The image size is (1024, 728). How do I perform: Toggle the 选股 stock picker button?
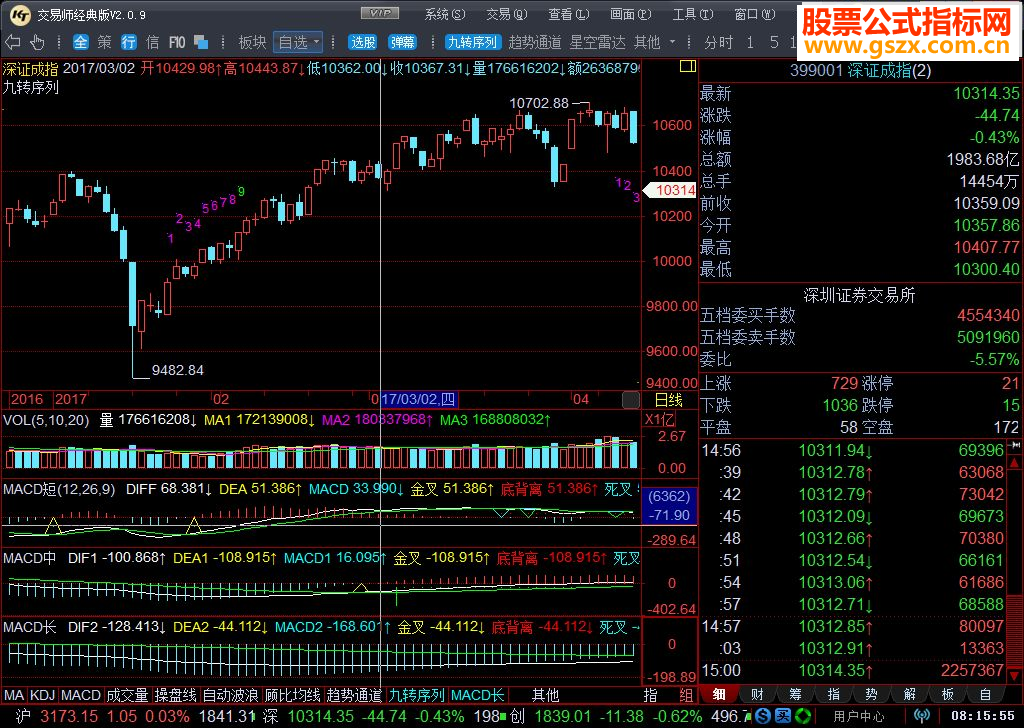coord(362,42)
